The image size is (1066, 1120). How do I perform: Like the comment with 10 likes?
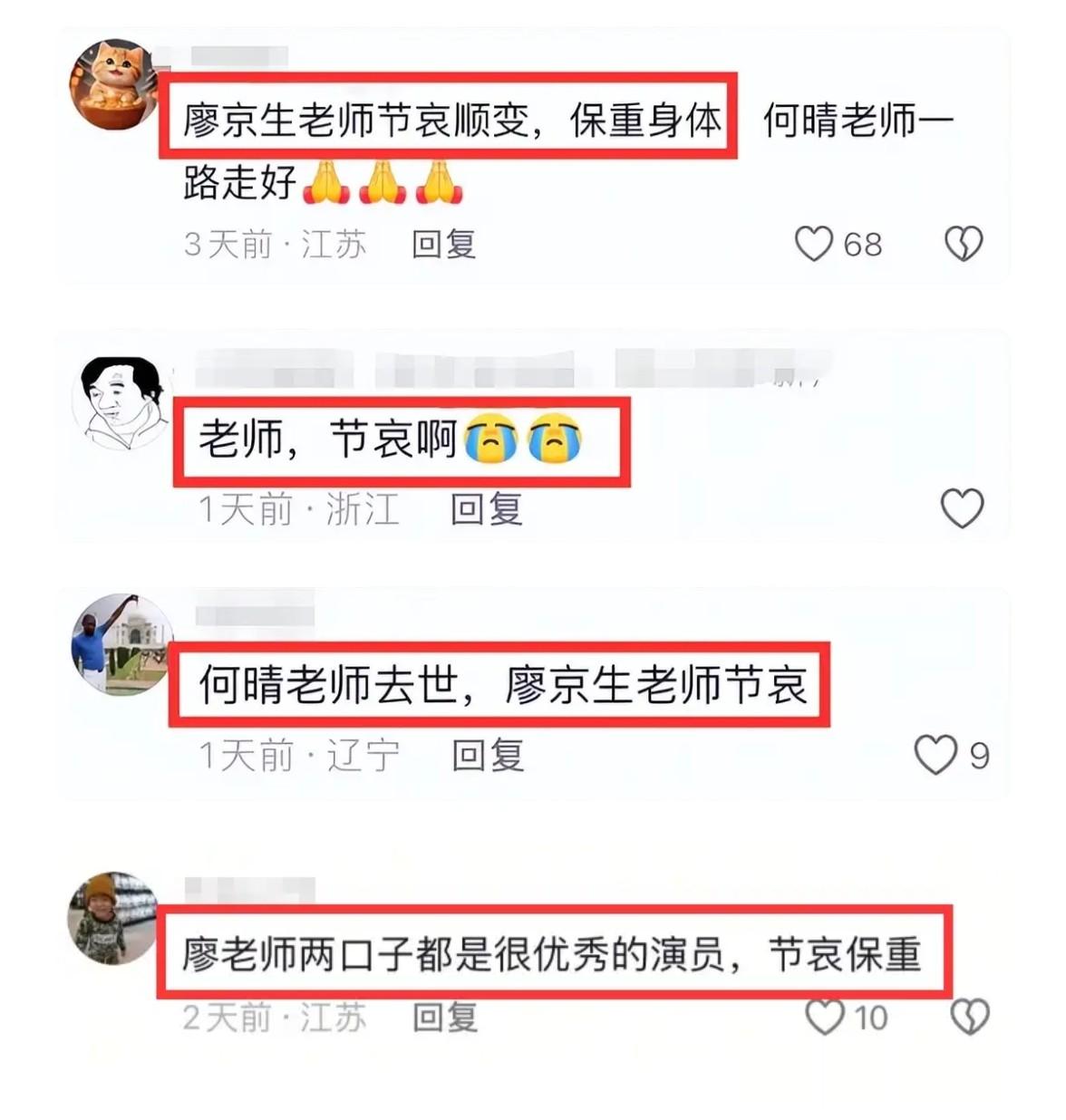tap(825, 1017)
